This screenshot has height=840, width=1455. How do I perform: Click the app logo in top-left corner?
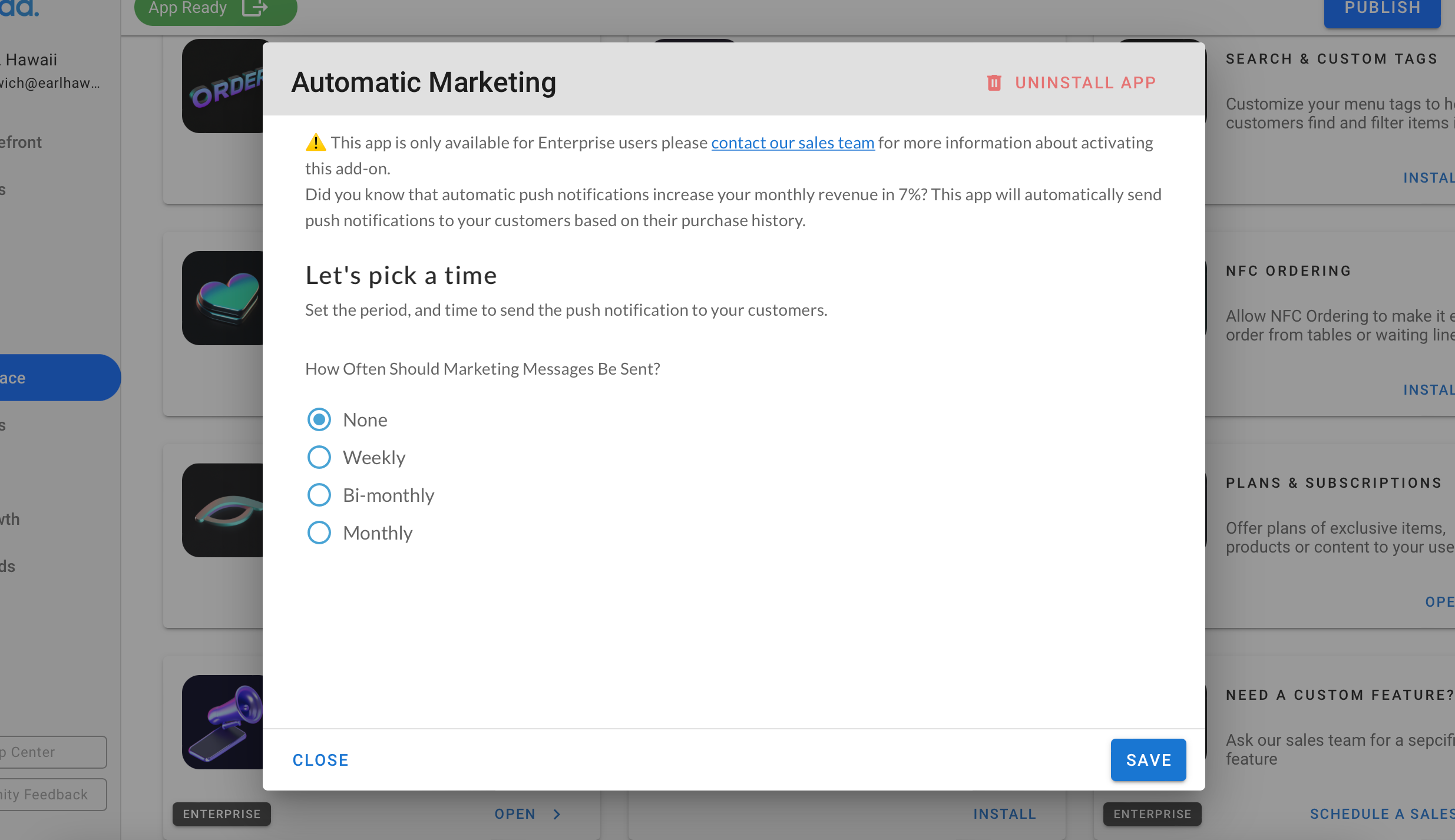coord(19,8)
